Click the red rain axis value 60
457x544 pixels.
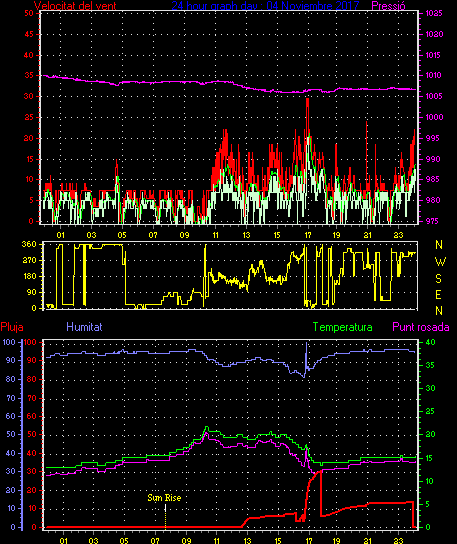pyautogui.click(x=32, y=416)
